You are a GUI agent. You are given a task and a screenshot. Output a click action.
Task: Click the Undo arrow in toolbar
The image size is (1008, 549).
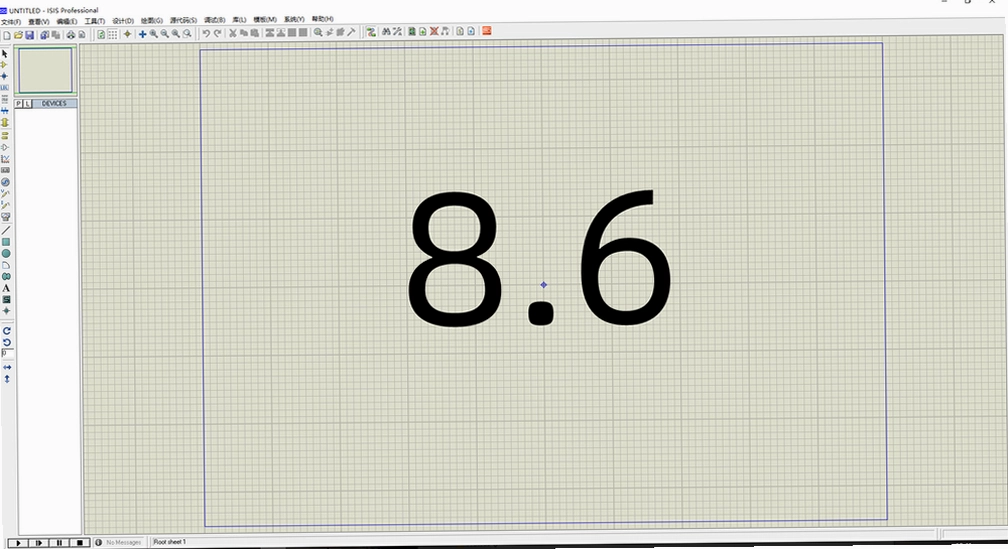206,33
